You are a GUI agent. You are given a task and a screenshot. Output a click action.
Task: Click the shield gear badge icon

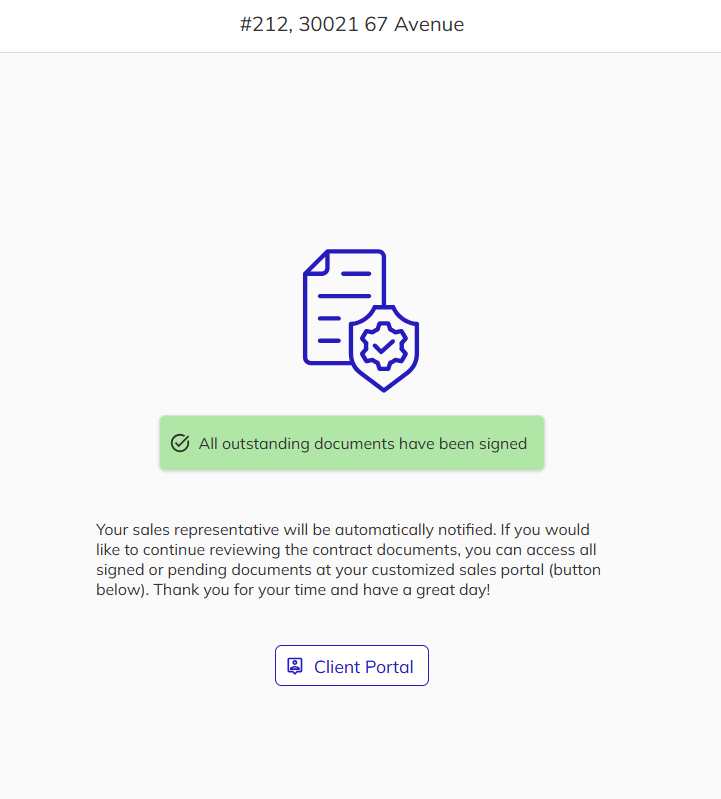pyautogui.click(x=384, y=347)
